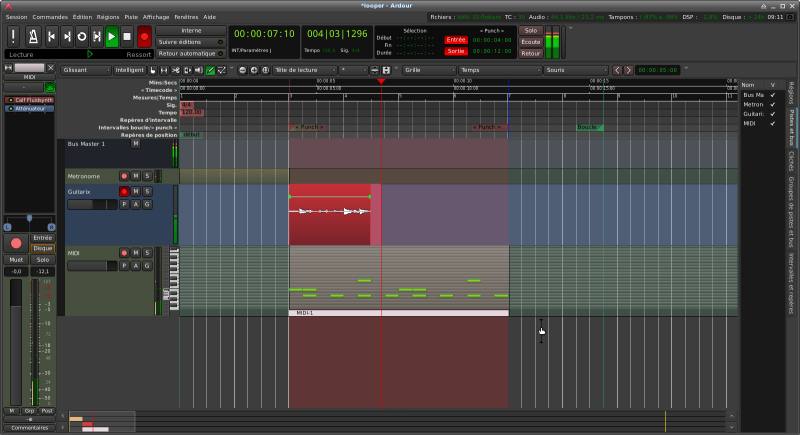Click the panic exclamation mark icon
The width and height of the screenshot is (800, 435).
pyautogui.click(x=13, y=37)
